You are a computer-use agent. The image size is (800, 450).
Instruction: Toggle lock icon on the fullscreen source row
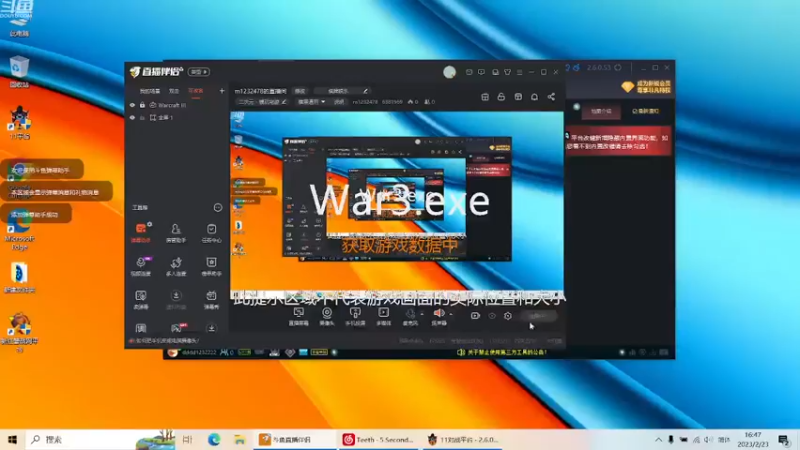pos(142,117)
